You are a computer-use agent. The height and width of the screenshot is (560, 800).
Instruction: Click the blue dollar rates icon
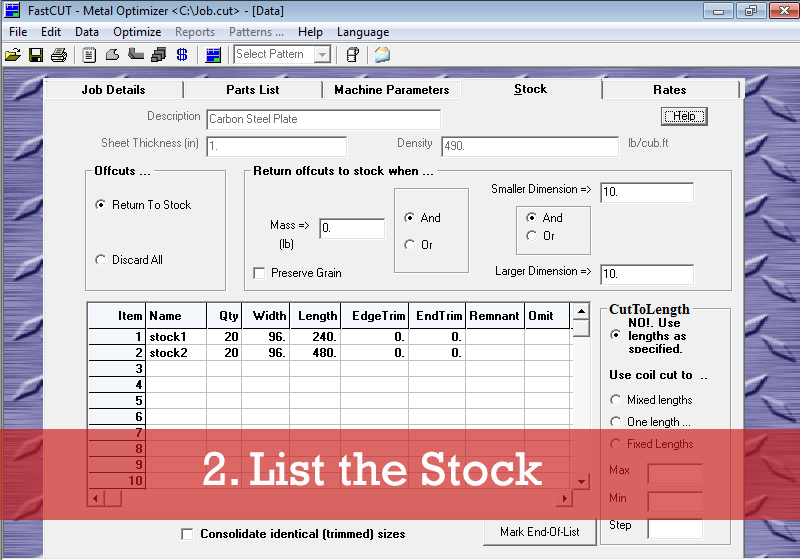tap(182, 55)
